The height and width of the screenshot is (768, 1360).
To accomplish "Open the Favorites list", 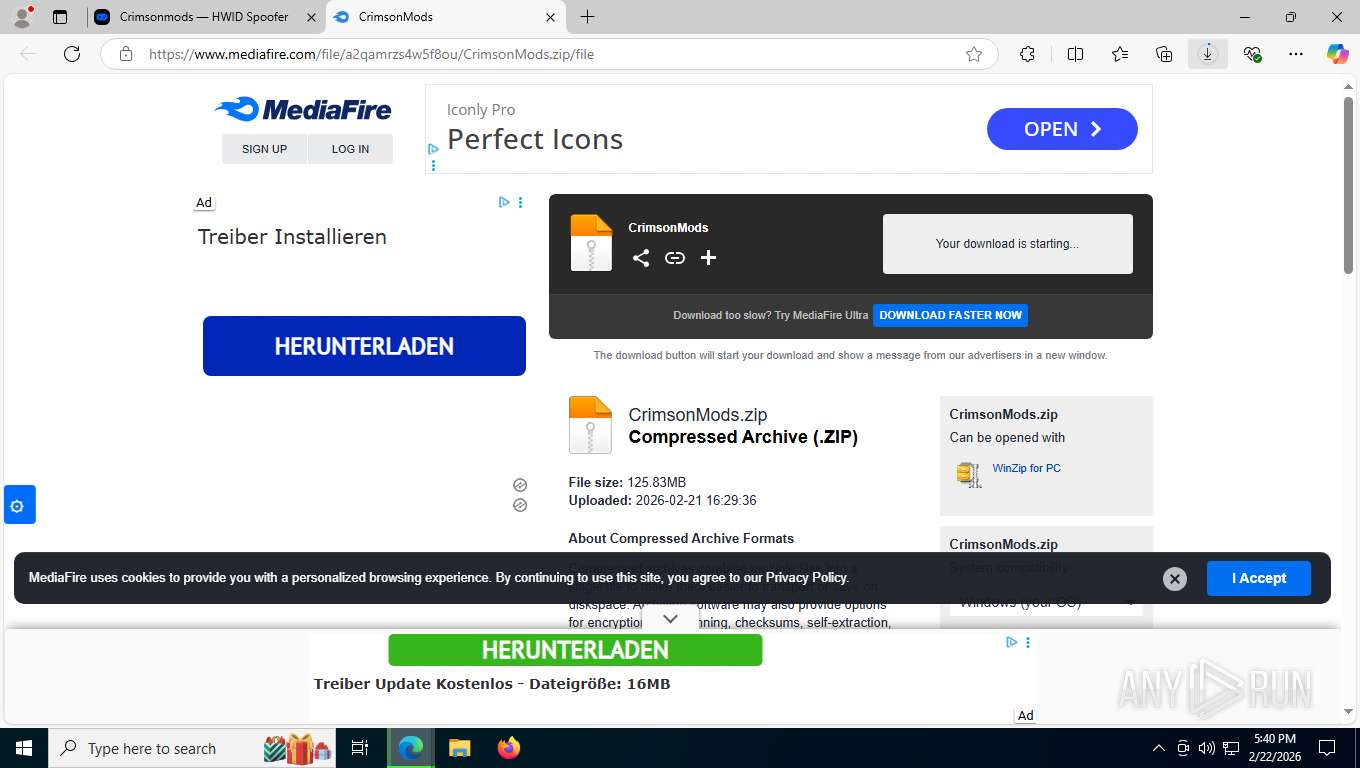I will click(1119, 54).
